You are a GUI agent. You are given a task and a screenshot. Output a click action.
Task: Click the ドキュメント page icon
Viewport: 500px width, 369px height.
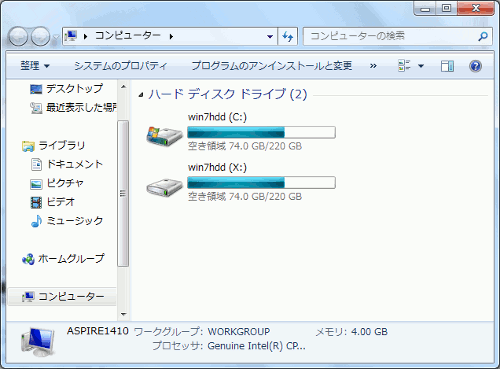pos(36,164)
